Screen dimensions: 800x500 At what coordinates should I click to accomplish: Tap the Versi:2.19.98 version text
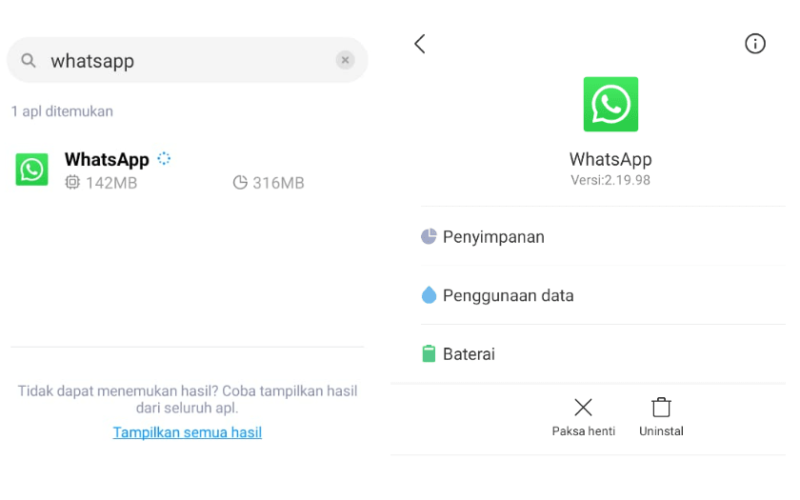point(611,180)
